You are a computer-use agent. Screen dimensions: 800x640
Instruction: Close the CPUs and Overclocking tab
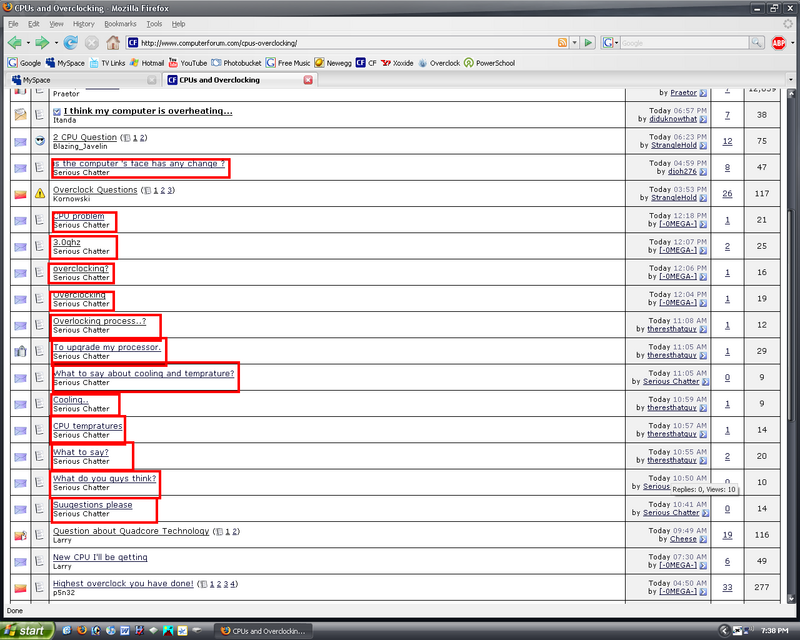point(308,79)
